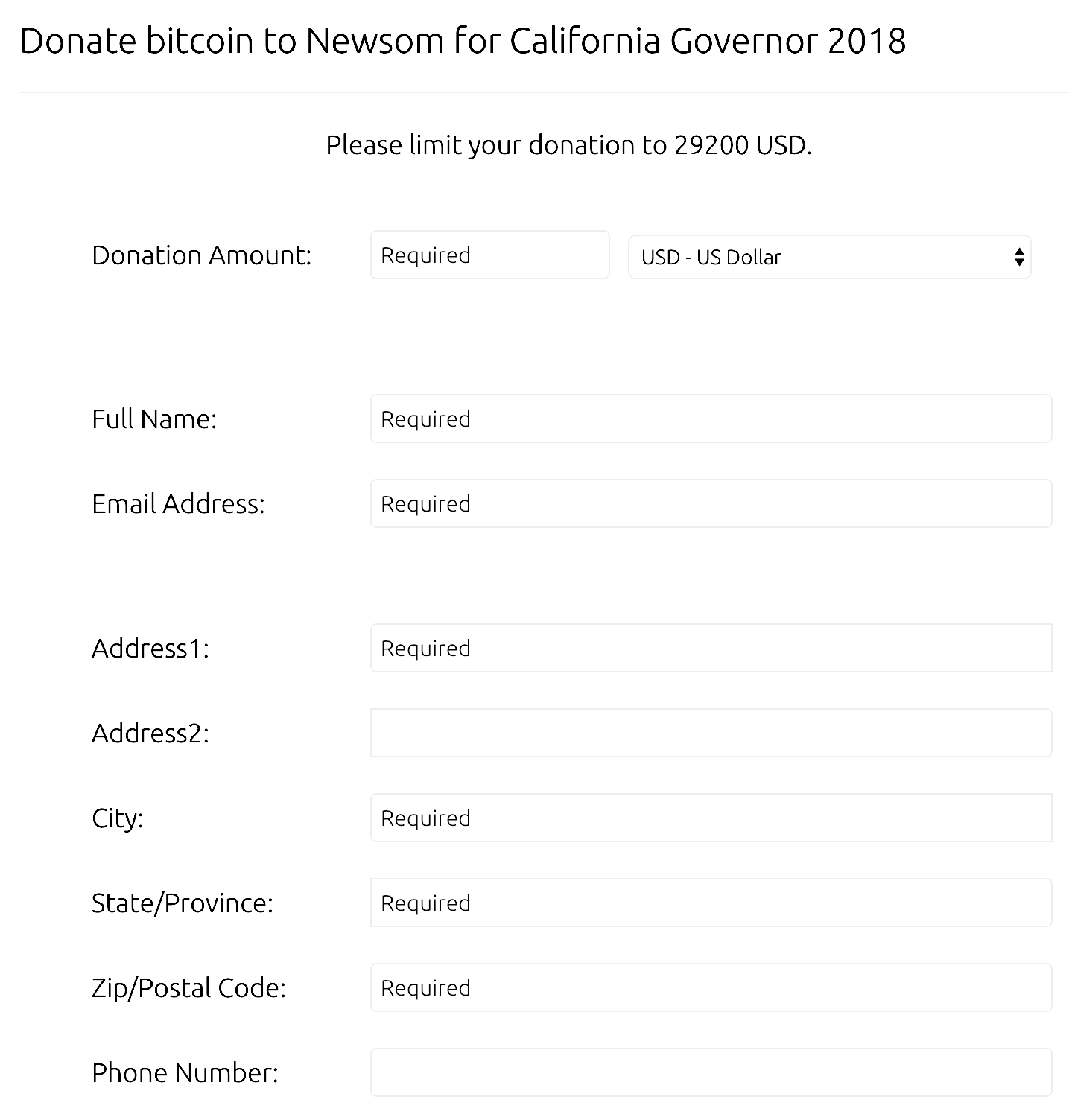Click the Zip/Postal Code label

click(188, 988)
